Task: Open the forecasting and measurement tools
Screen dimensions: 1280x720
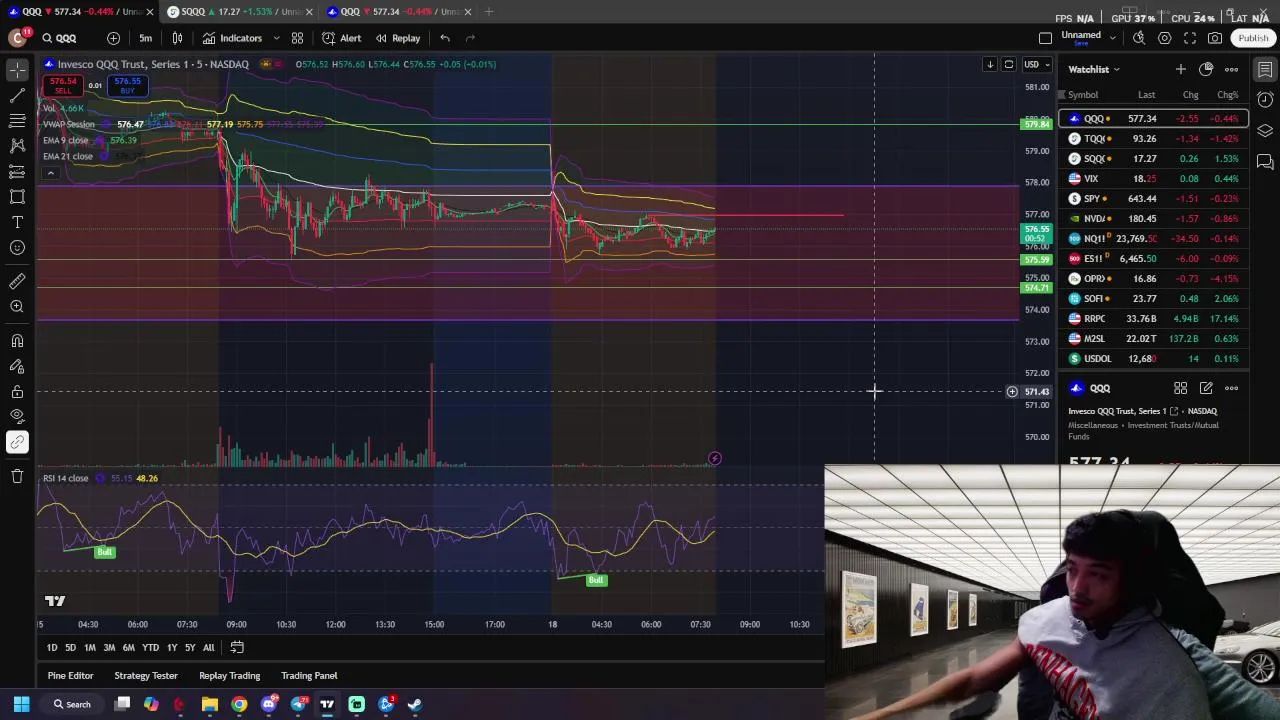Action: point(17,172)
